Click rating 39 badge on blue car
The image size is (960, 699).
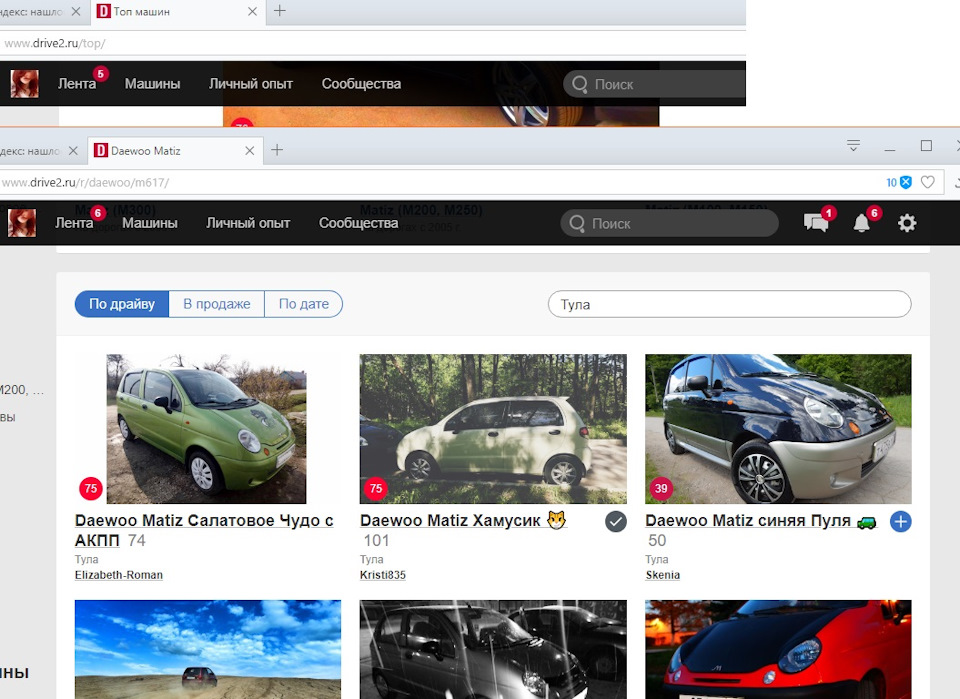click(x=661, y=488)
